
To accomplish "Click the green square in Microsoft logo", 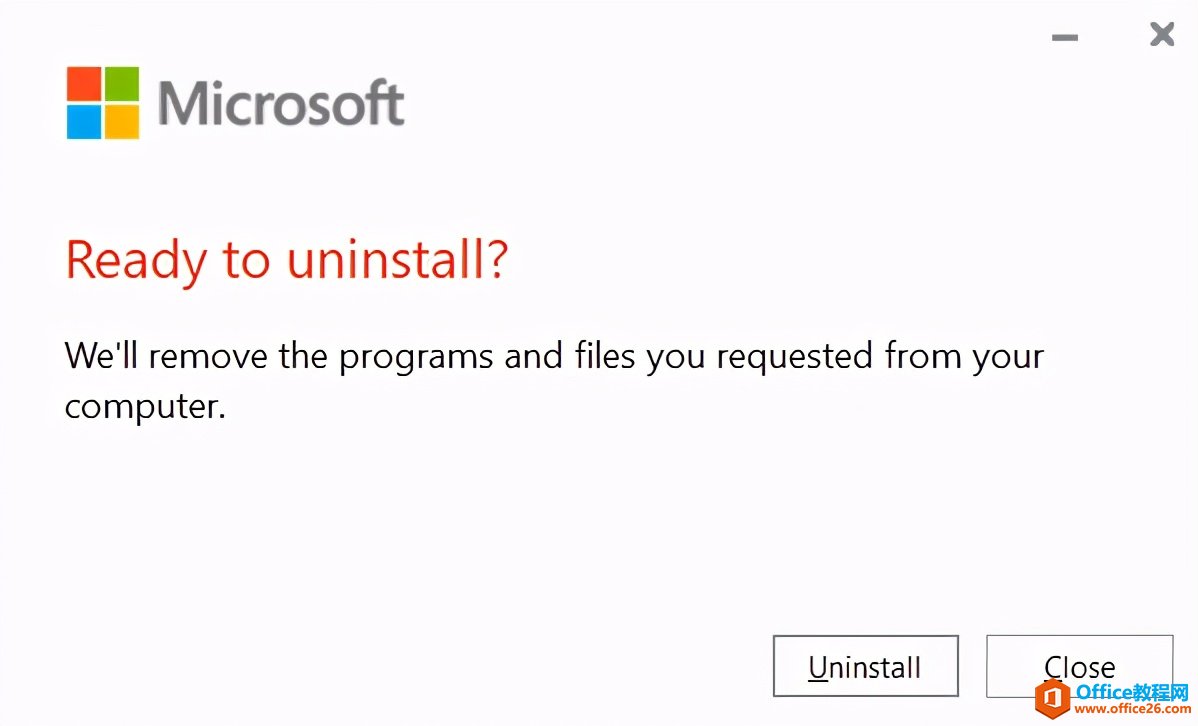I will click(121, 84).
